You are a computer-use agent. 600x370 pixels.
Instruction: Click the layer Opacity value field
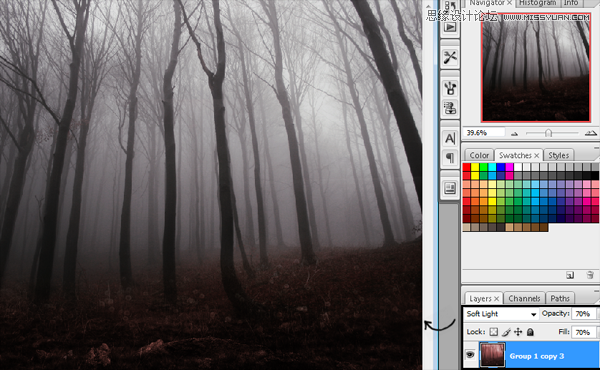pos(584,314)
